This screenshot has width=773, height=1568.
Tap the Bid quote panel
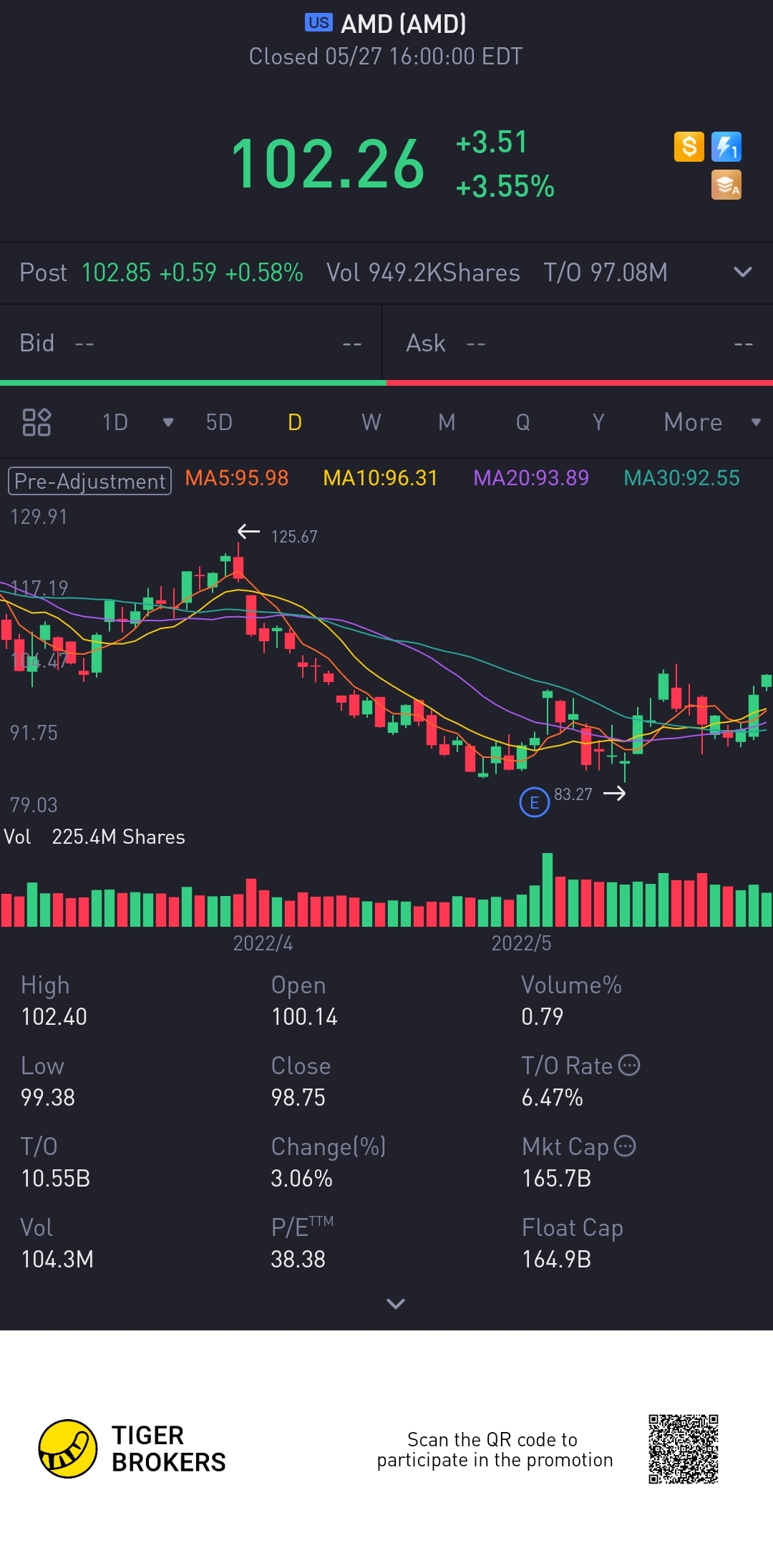(191, 343)
